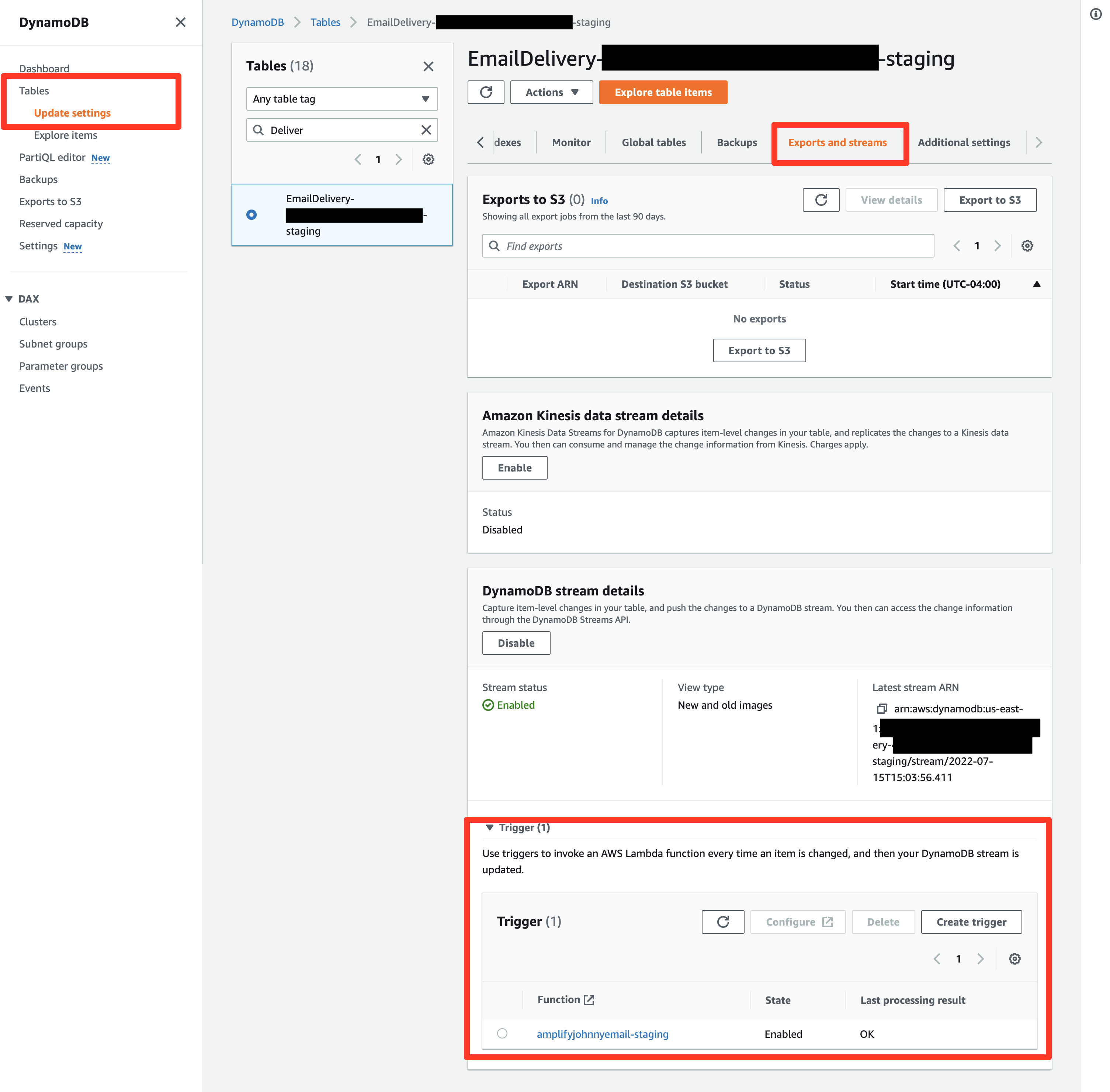Select the EmailDelivery staging table radio
This screenshot has height=1092, width=1110.
click(251, 215)
